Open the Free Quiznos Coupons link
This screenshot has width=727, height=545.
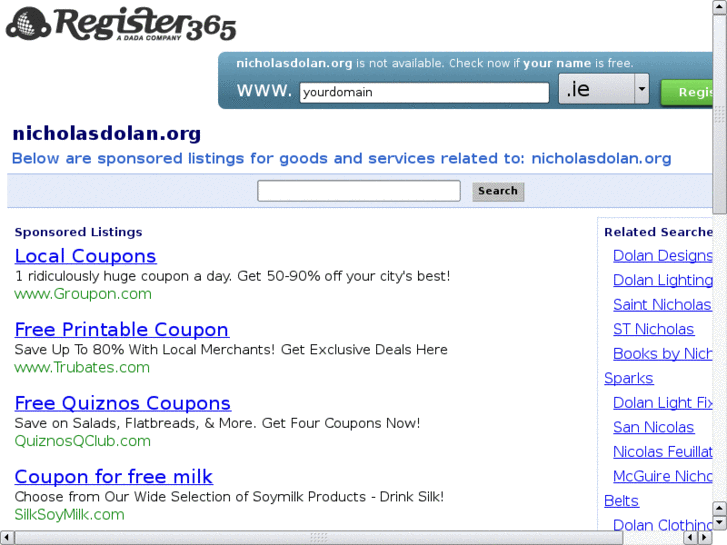[x=123, y=403]
